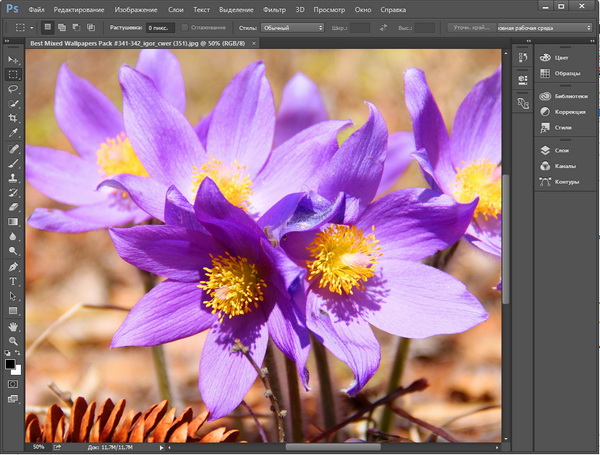This screenshot has height=455, width=600.
Task: Select the Hand tool
Action: click(13, 326)
